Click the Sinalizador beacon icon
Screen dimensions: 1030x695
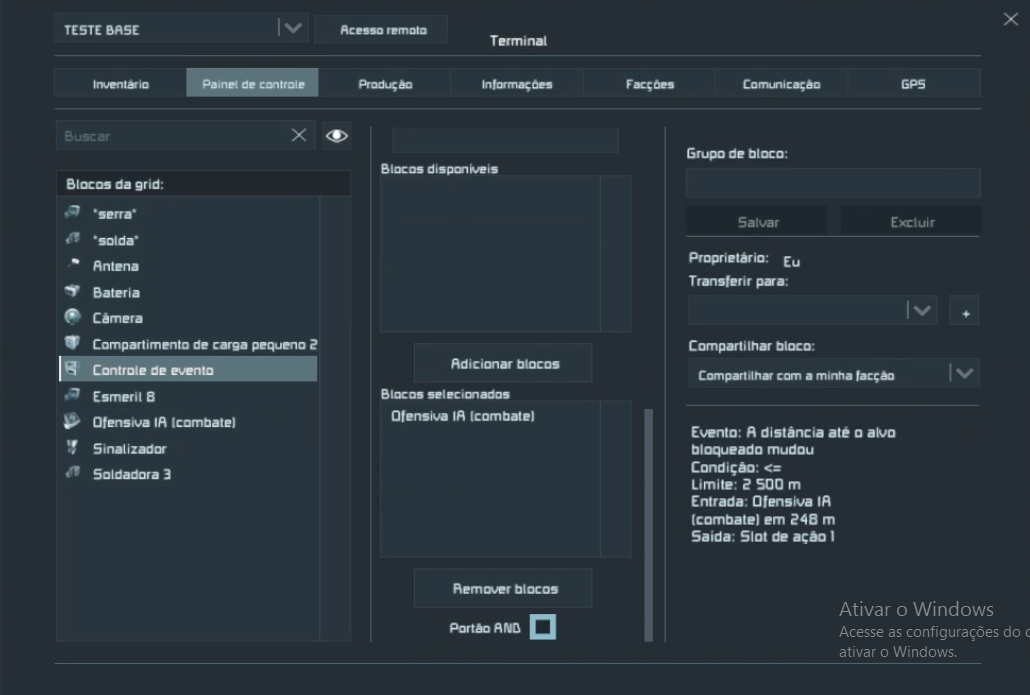pos(72,448)
